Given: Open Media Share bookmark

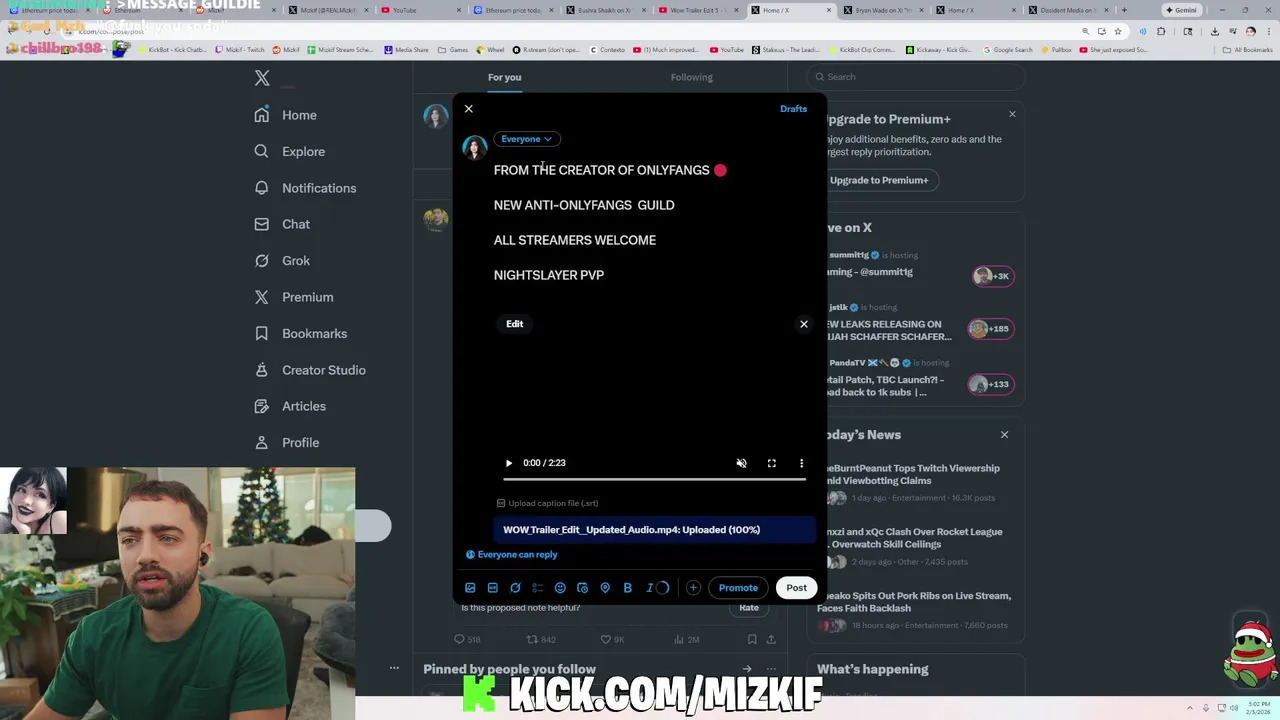Looking at the screenshot, I should point(406,49).
